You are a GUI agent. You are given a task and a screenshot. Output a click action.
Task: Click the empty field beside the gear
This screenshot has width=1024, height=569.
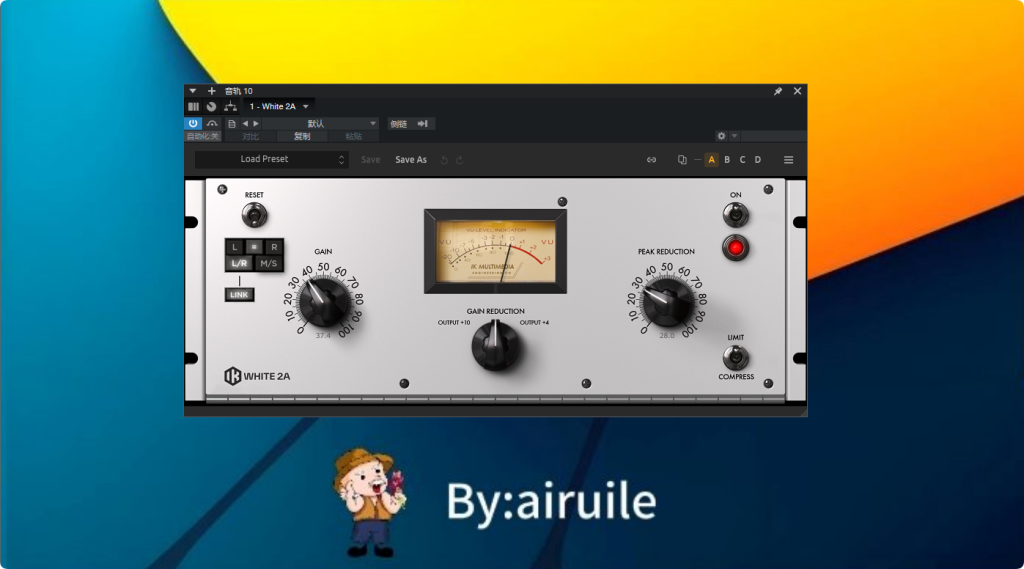773,136
